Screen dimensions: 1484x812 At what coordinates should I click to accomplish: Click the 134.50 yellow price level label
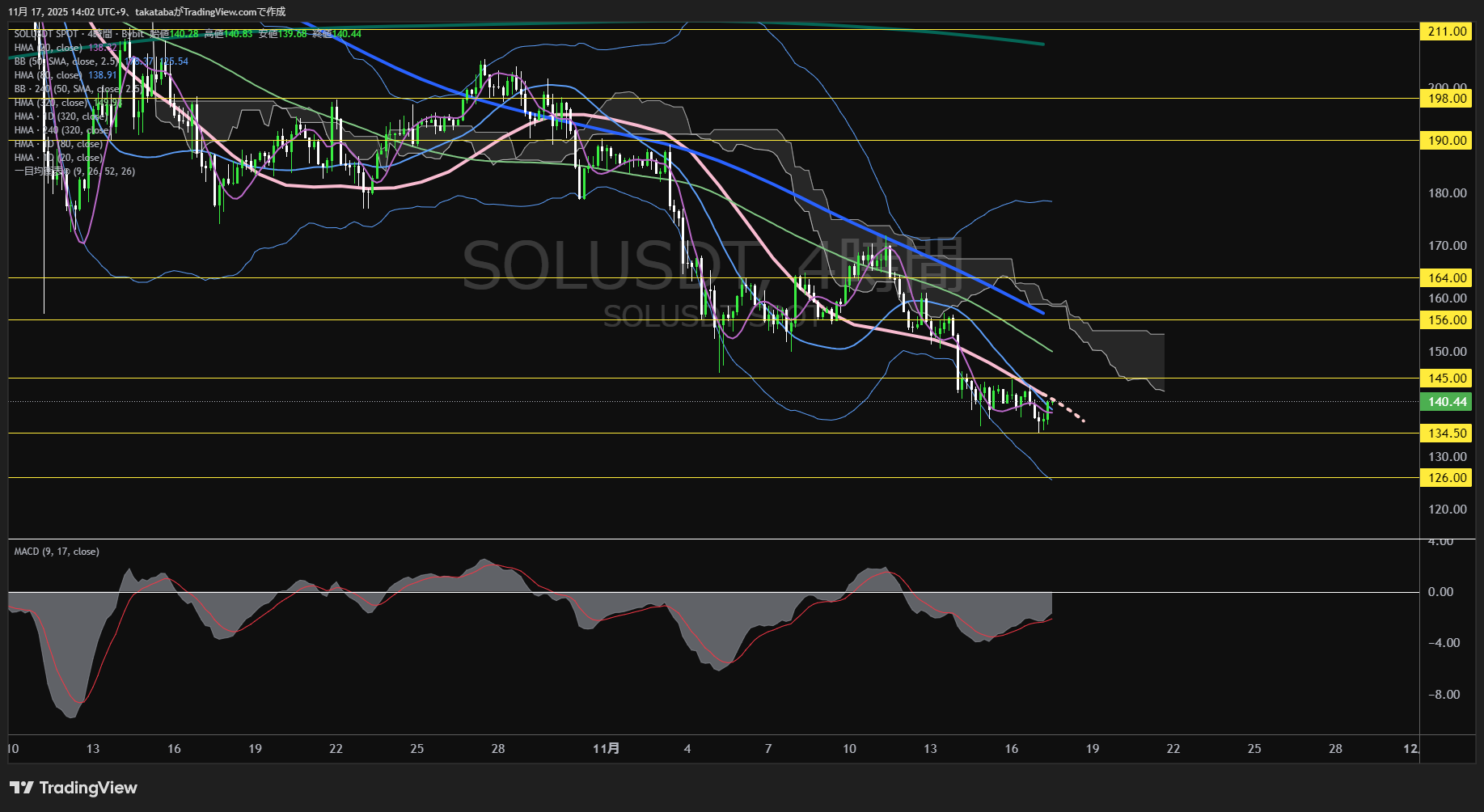coord(1447,433)
